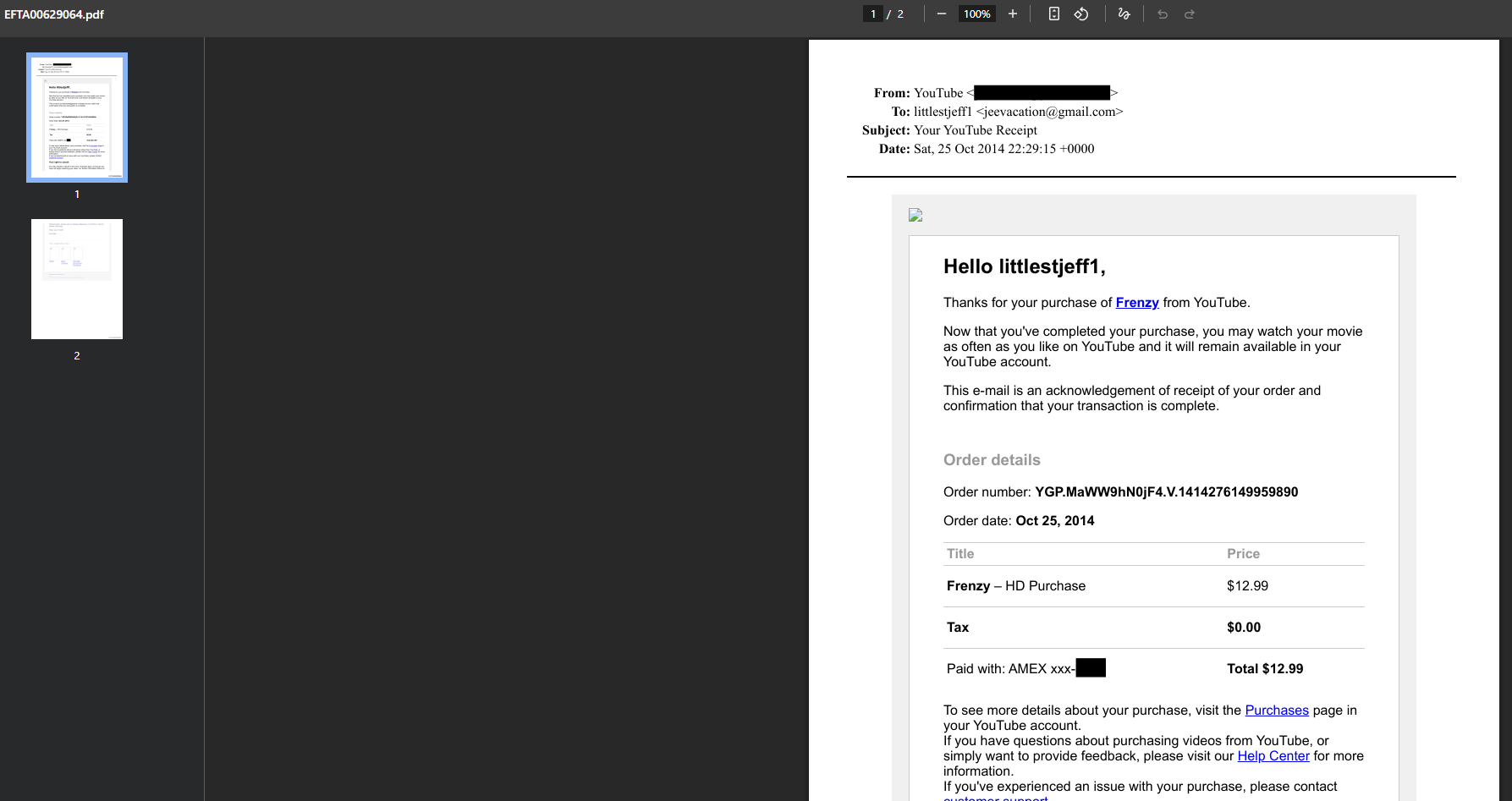Click the EFTA00629064.pdf file name
This screenshot has height=801, width=1512.
[54, 14]
